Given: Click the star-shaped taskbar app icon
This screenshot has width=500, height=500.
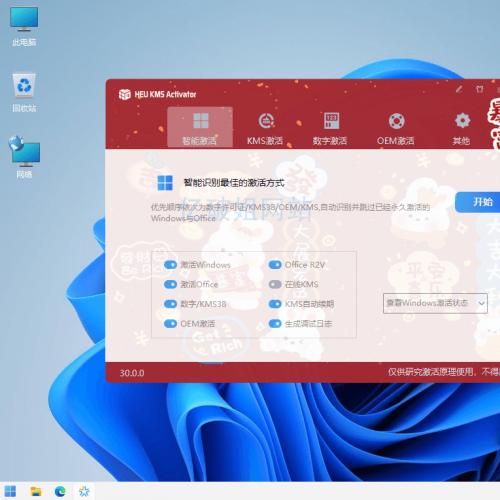Looking at the screenshot, I should (x=84, y=491).
